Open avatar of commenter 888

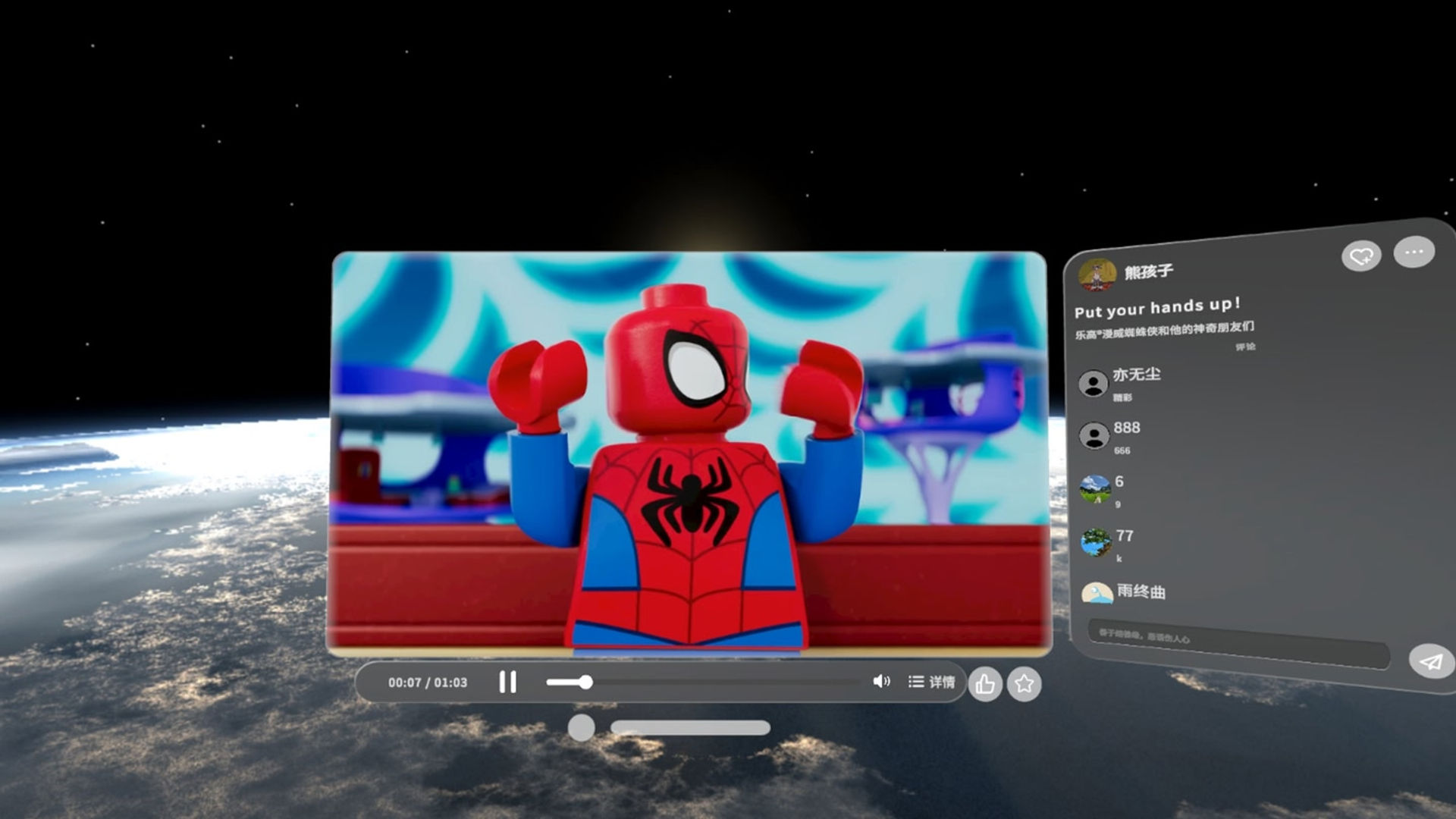tap(1094, 436)
